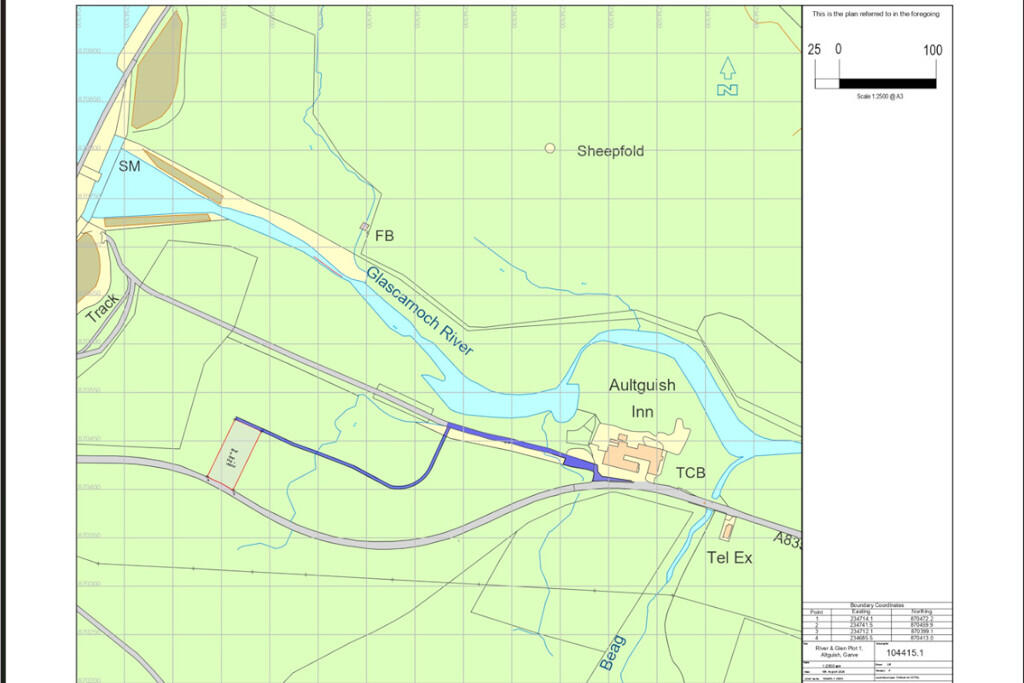The height and width of the screenshot is (683, 1024).
Task: Click the footbridge symbol beside FB
Action: [x=364, y=227]
